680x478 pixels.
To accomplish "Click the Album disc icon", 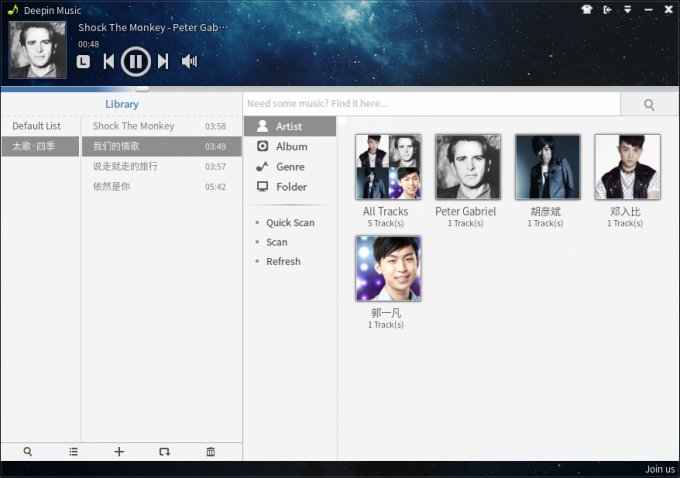I will click(262, 146).
